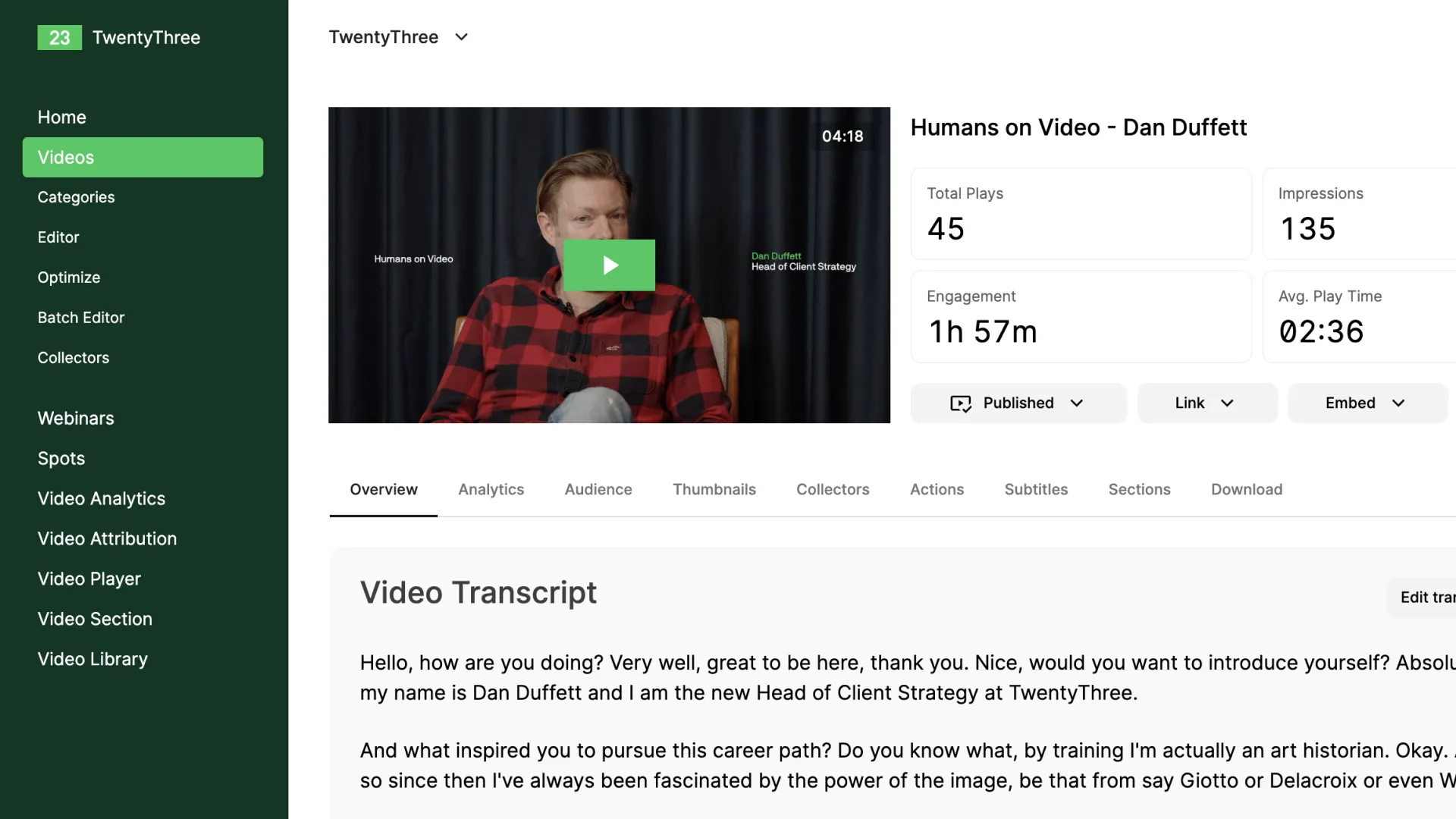Screen dimensions: 1456x819
Task: Open Video Player in the sidebar
Action: point(89,579)
